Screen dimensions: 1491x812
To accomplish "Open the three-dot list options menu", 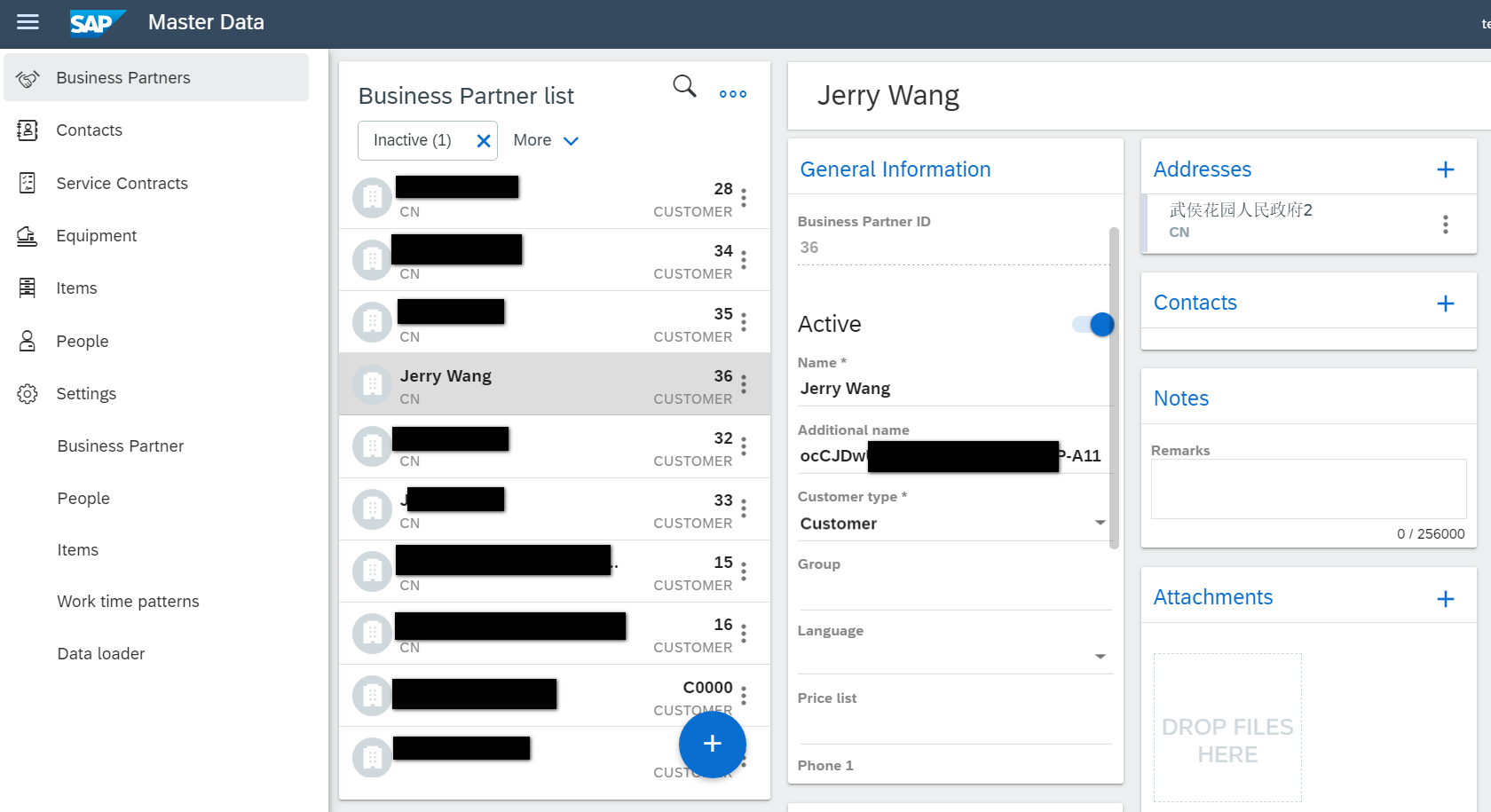I will [x=733, y=94].
